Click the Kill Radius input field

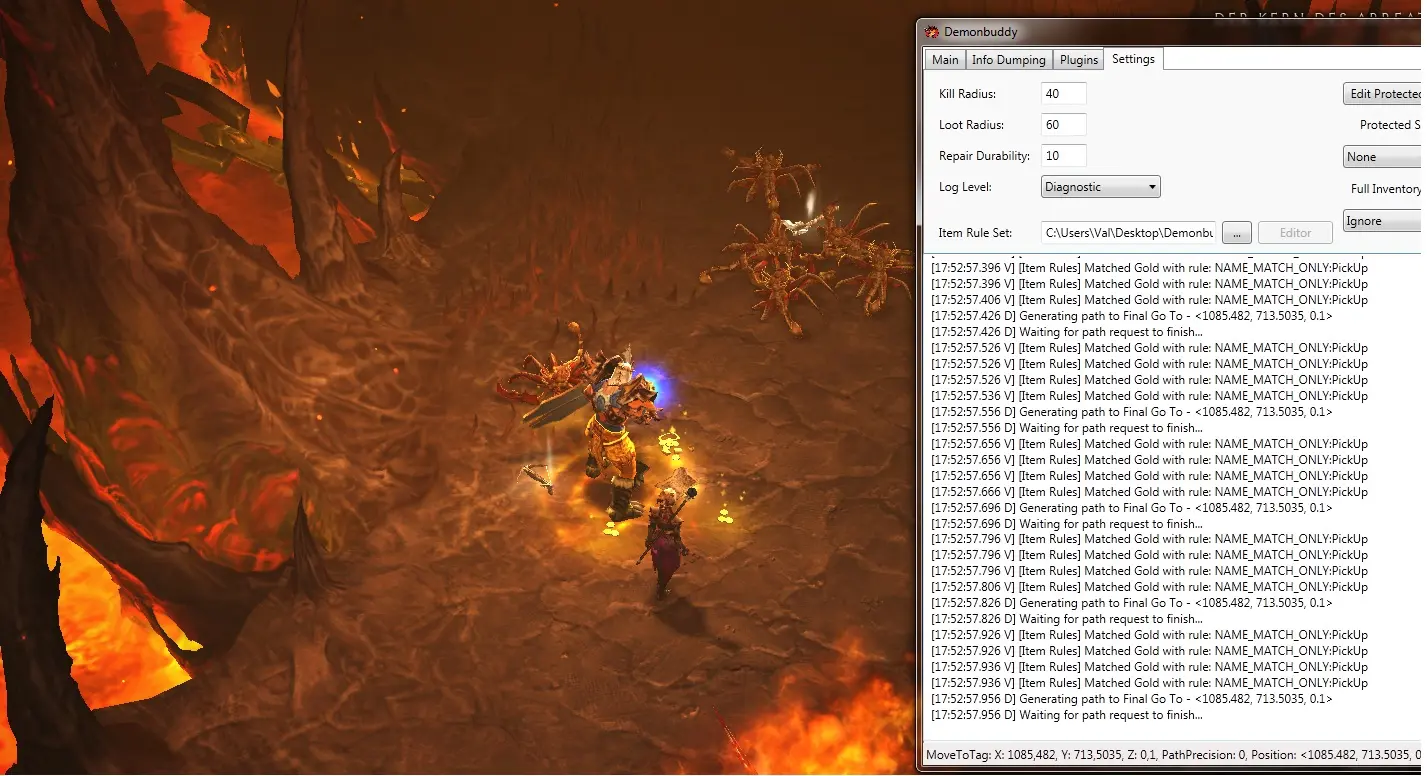pyautogui.click(x=1063, y=94)
